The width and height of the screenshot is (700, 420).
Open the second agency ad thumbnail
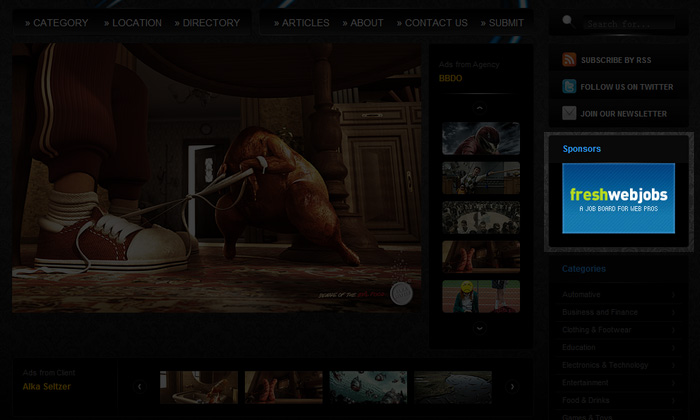click(481, 178)
